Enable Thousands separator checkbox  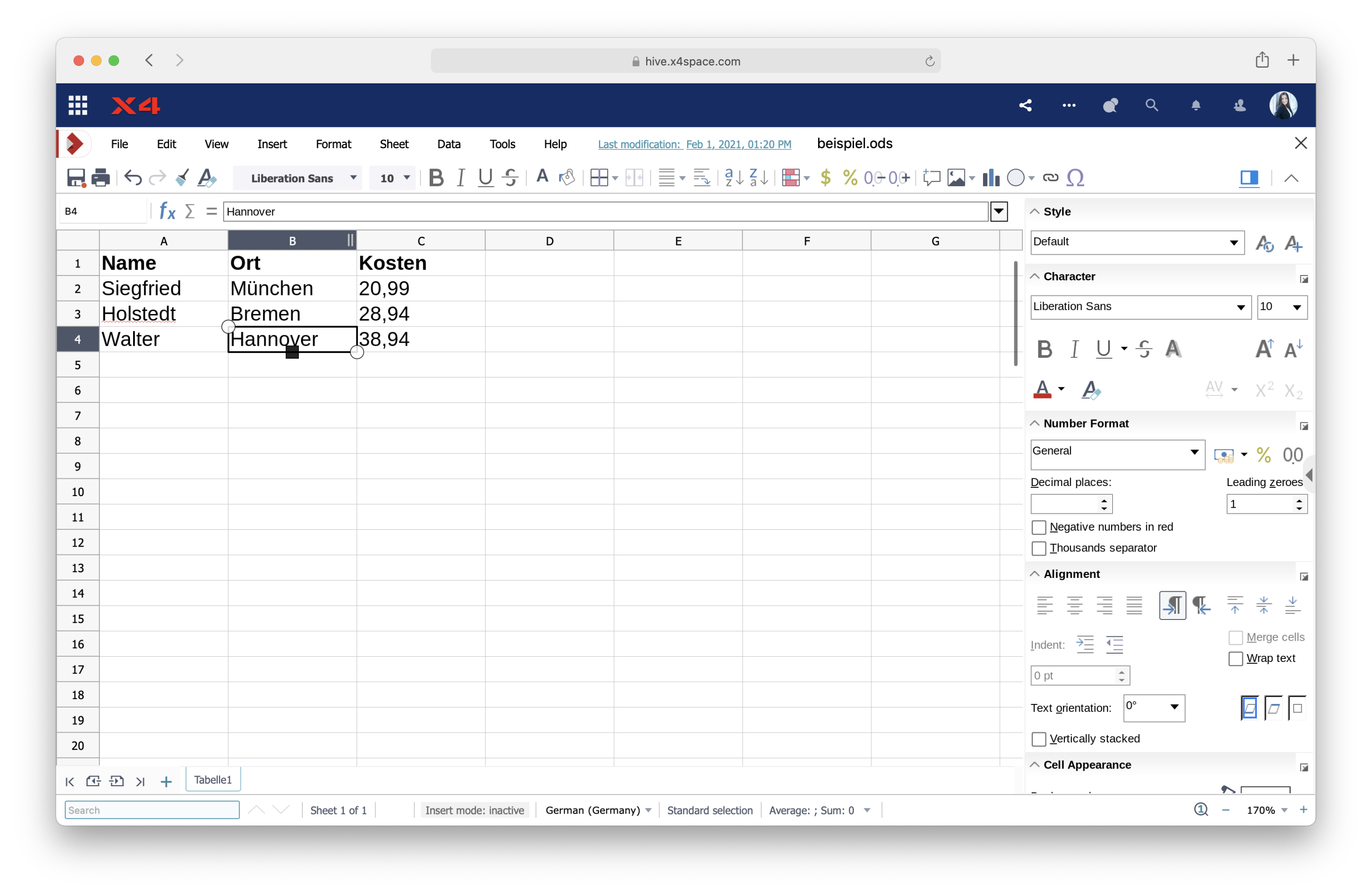[x=1039, y=548]
